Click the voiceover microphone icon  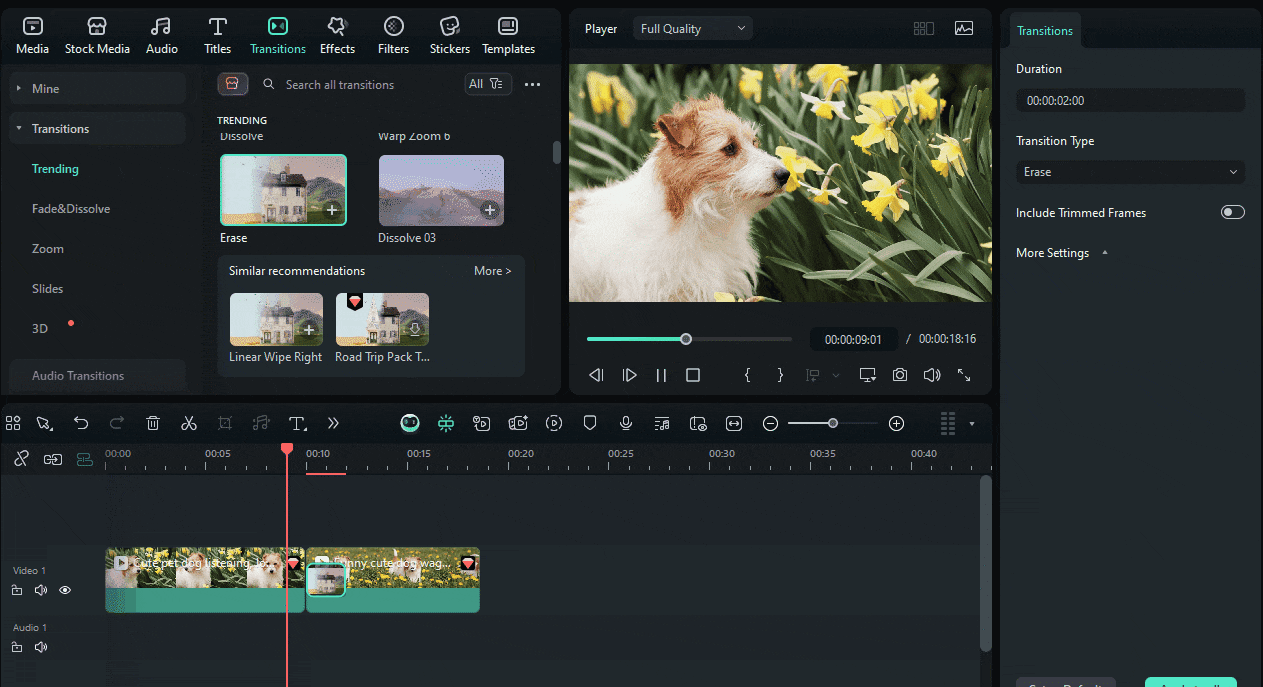point(626,423)
